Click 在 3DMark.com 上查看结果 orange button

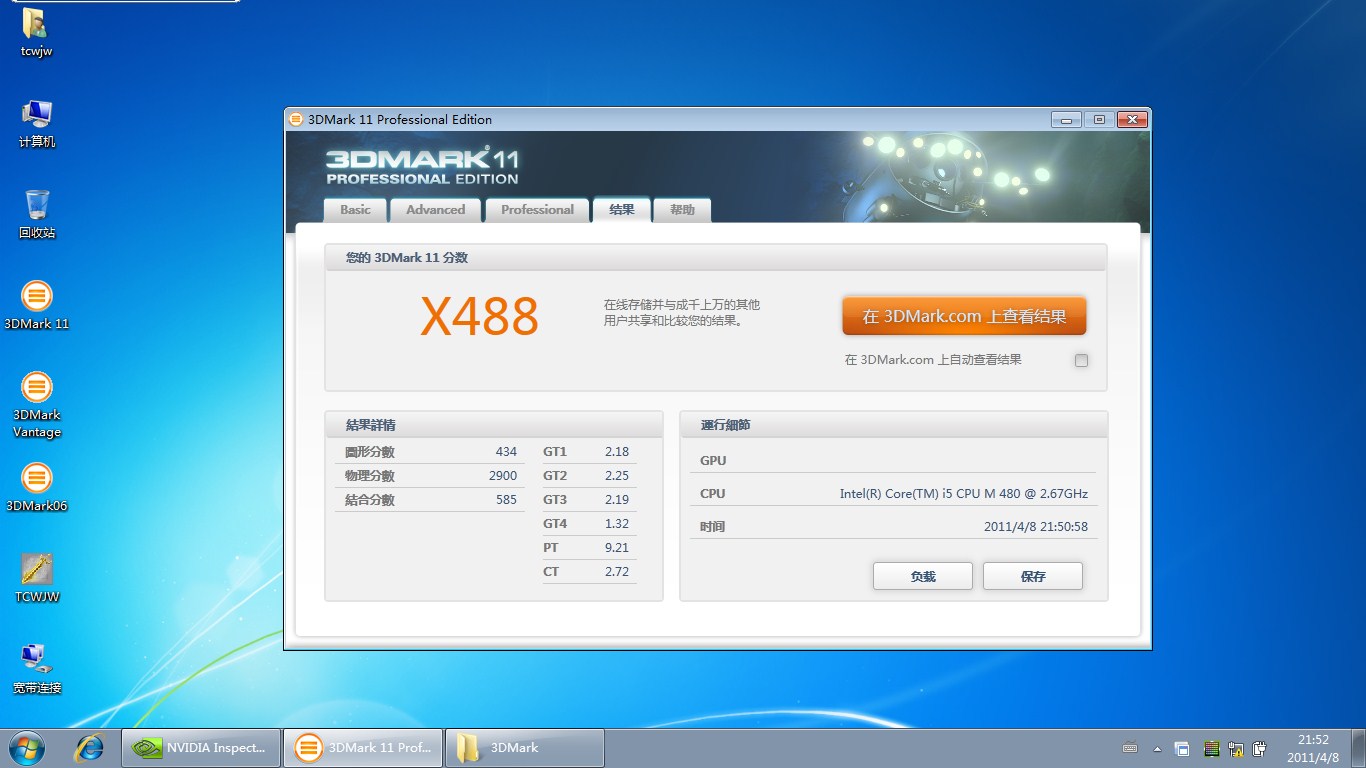click(964, 316)
